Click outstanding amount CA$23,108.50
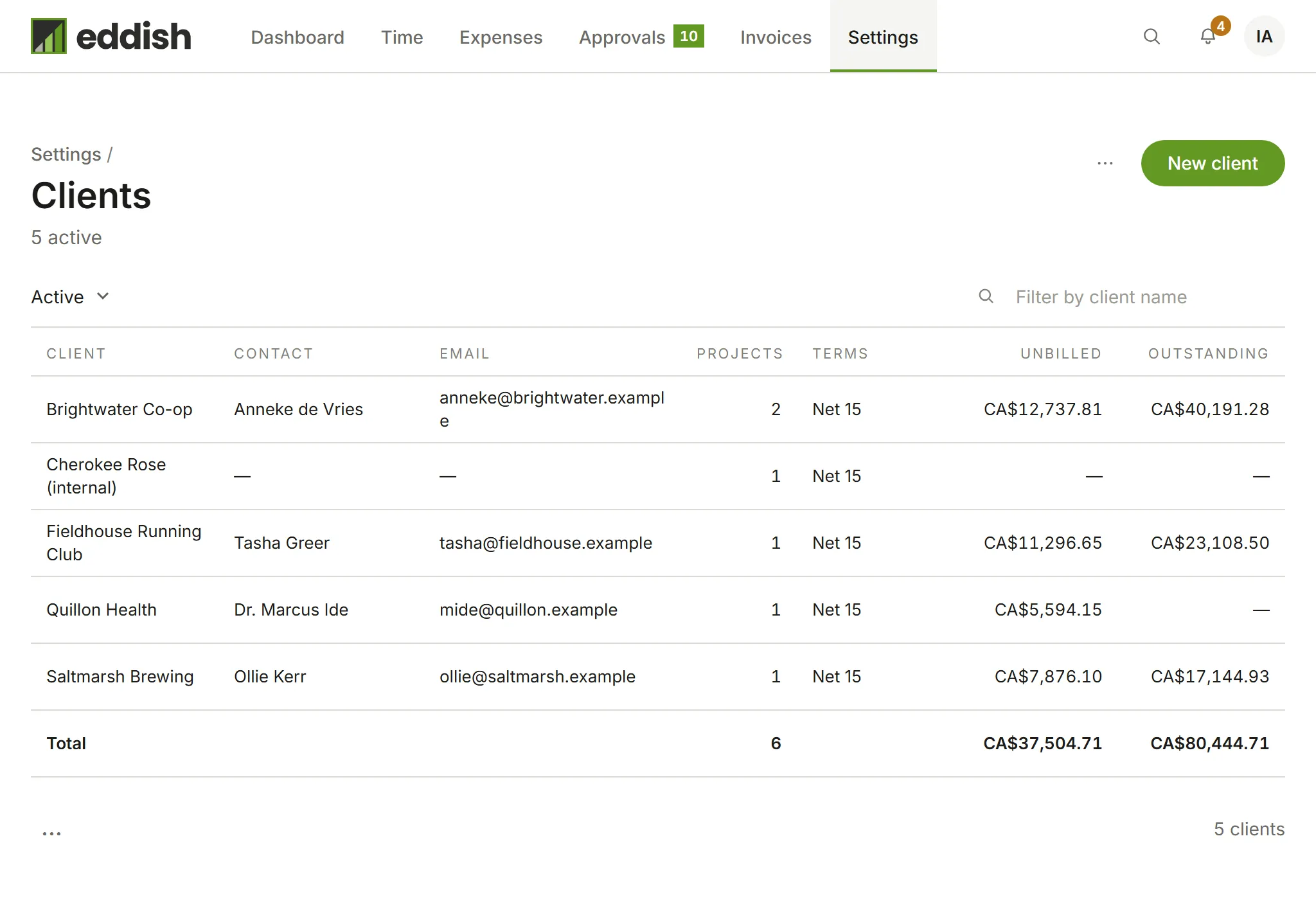 [1210, 543]
